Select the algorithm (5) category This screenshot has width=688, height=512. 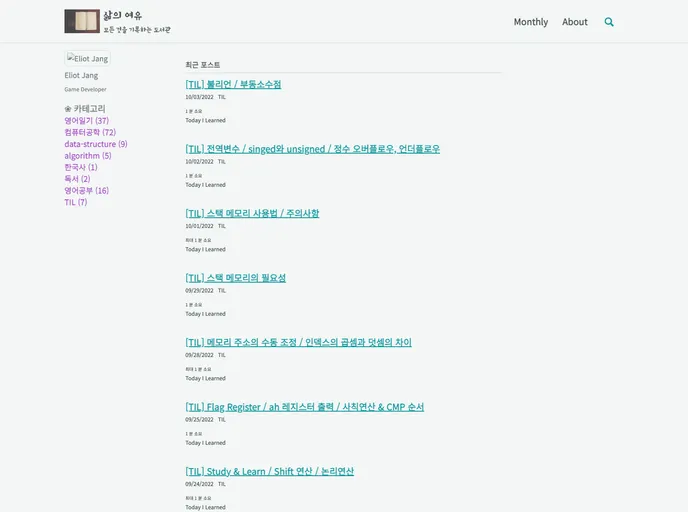(87, 156)
